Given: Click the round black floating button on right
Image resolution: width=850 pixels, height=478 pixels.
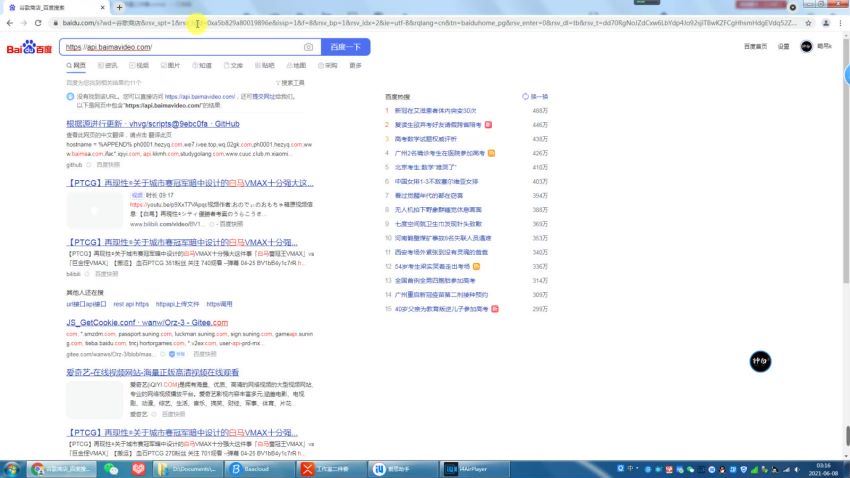Looking at the screenshot, I should [760, 361].
